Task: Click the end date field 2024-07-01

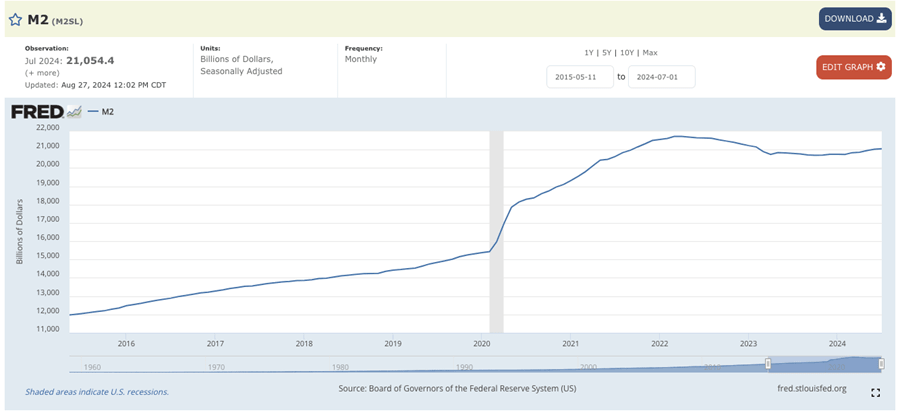Action: coord(661,77)
